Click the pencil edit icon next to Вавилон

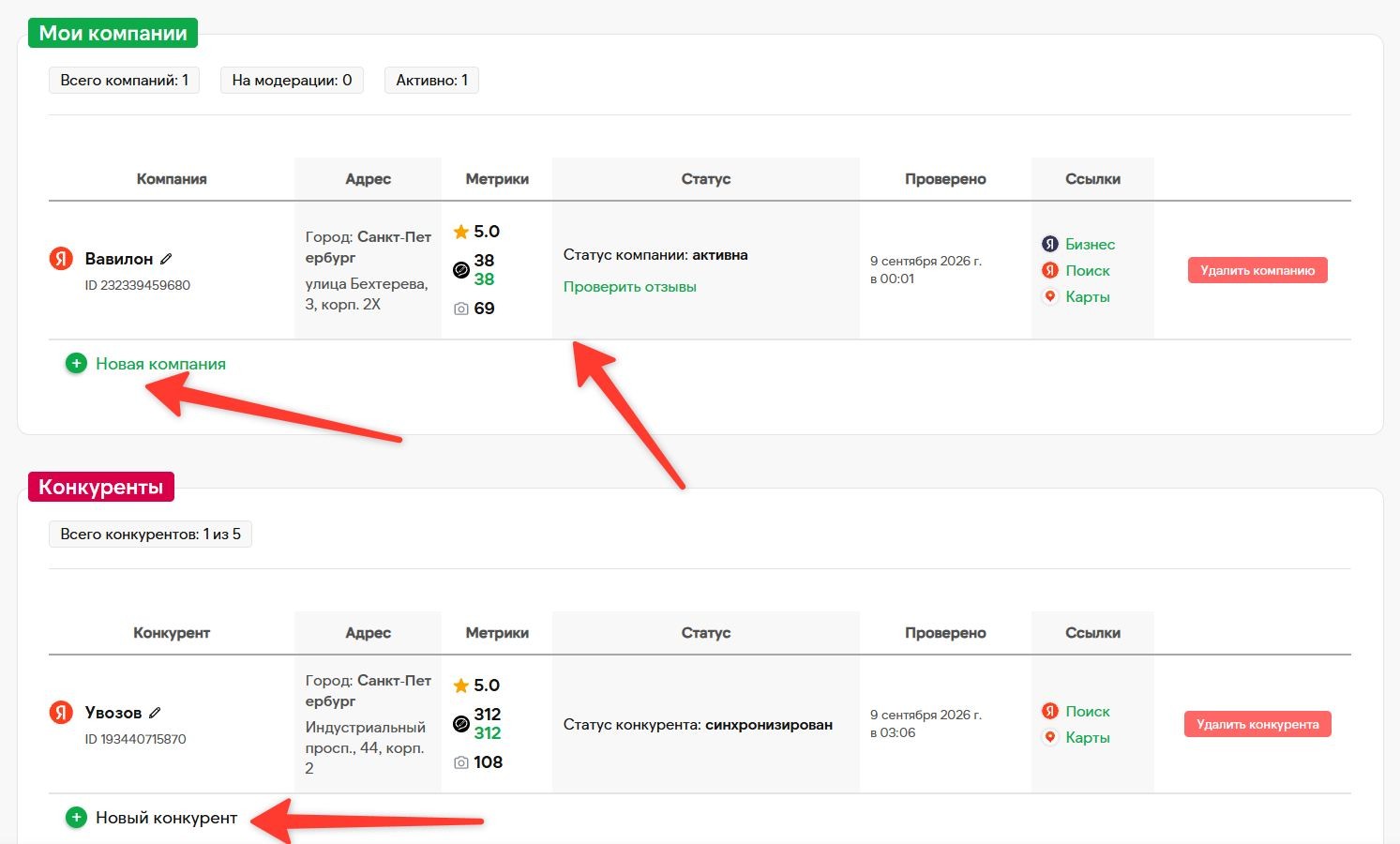(x=166, y=259)
